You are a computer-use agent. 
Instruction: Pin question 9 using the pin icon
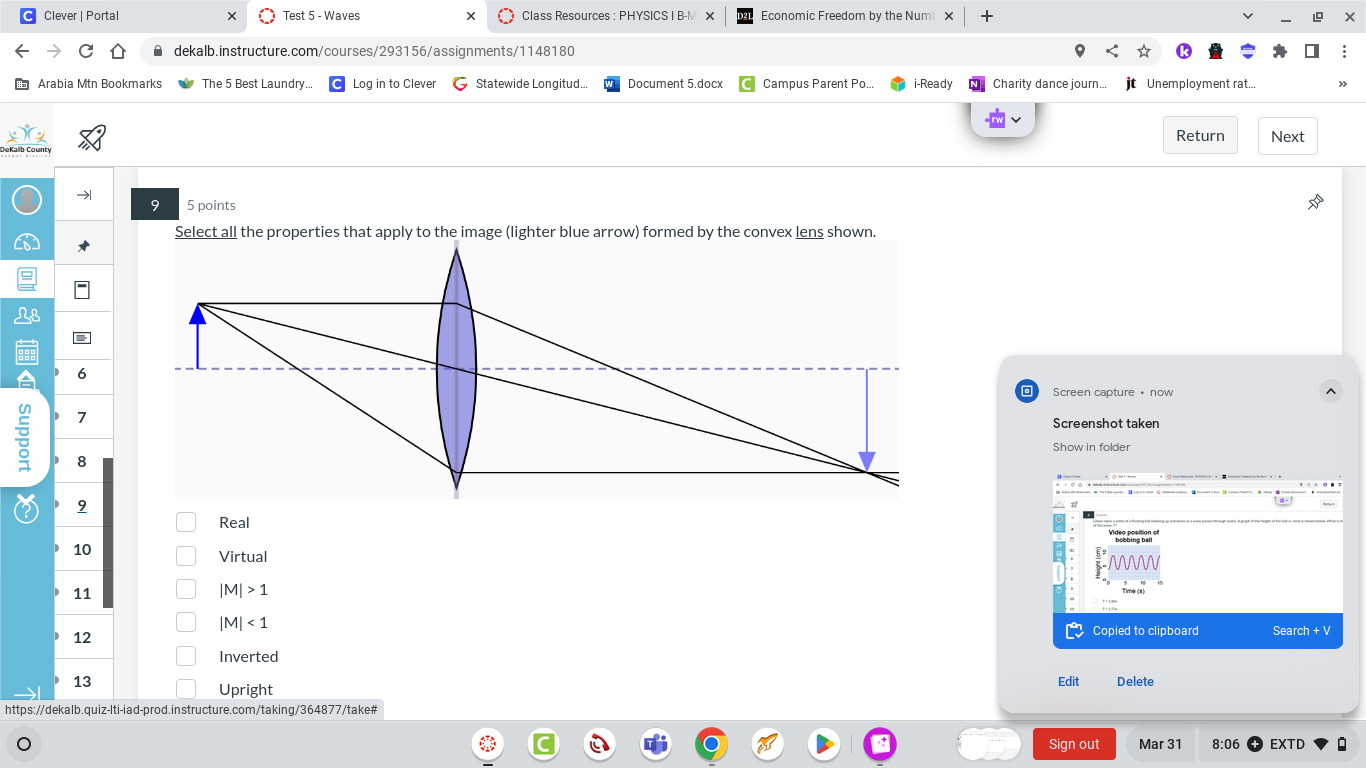1316,202
